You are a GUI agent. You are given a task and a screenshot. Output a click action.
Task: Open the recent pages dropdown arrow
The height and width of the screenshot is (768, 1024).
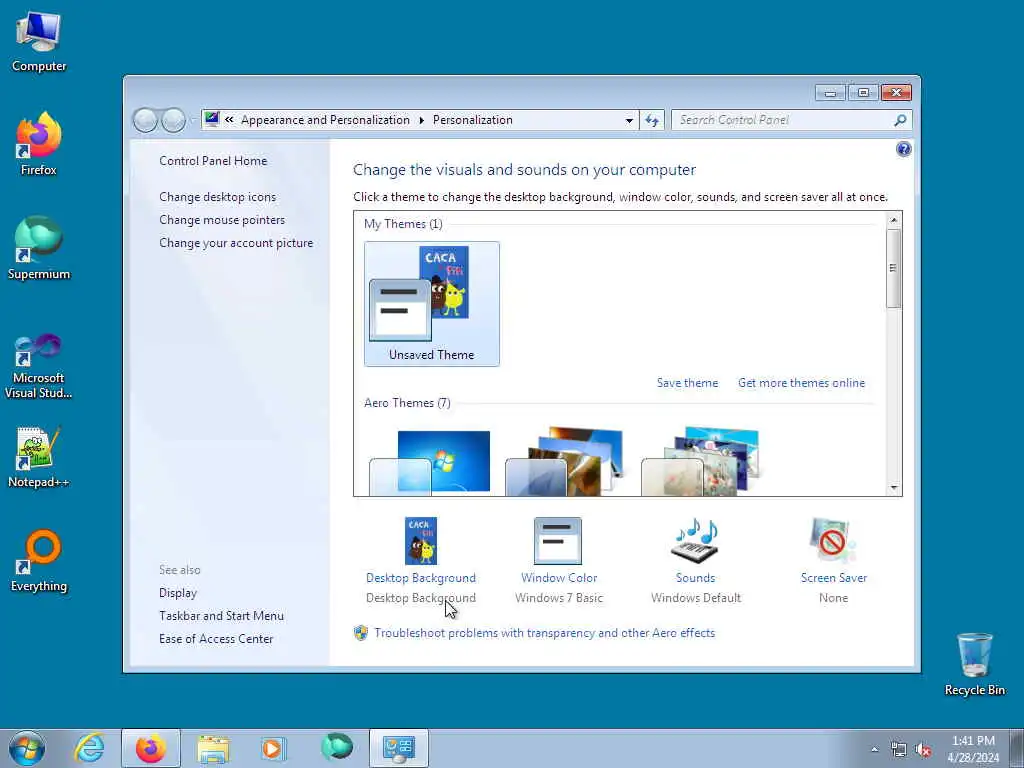pos(192,120)
